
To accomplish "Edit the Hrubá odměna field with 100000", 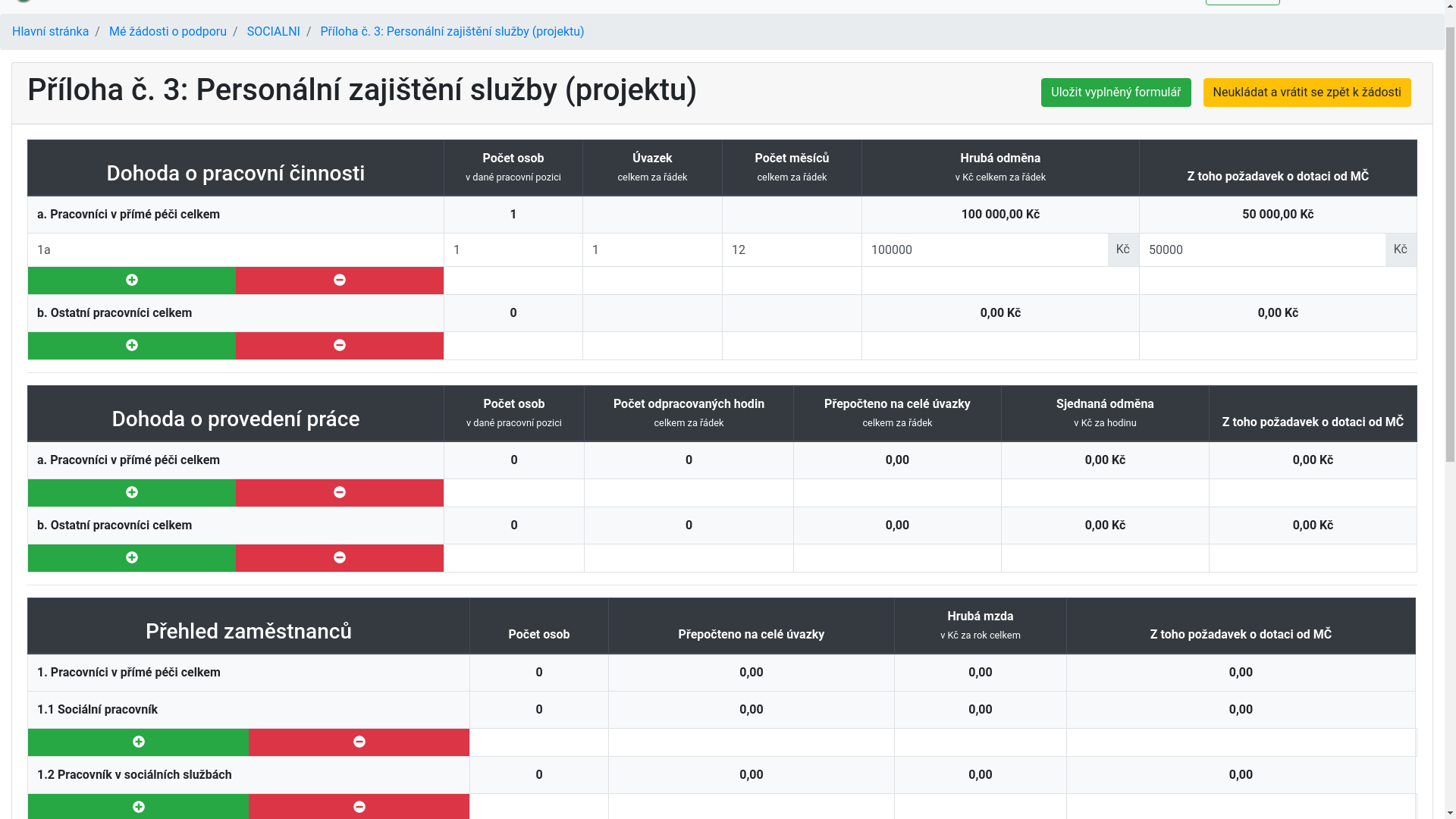I will pyautogui.click(x=984, y=250).
